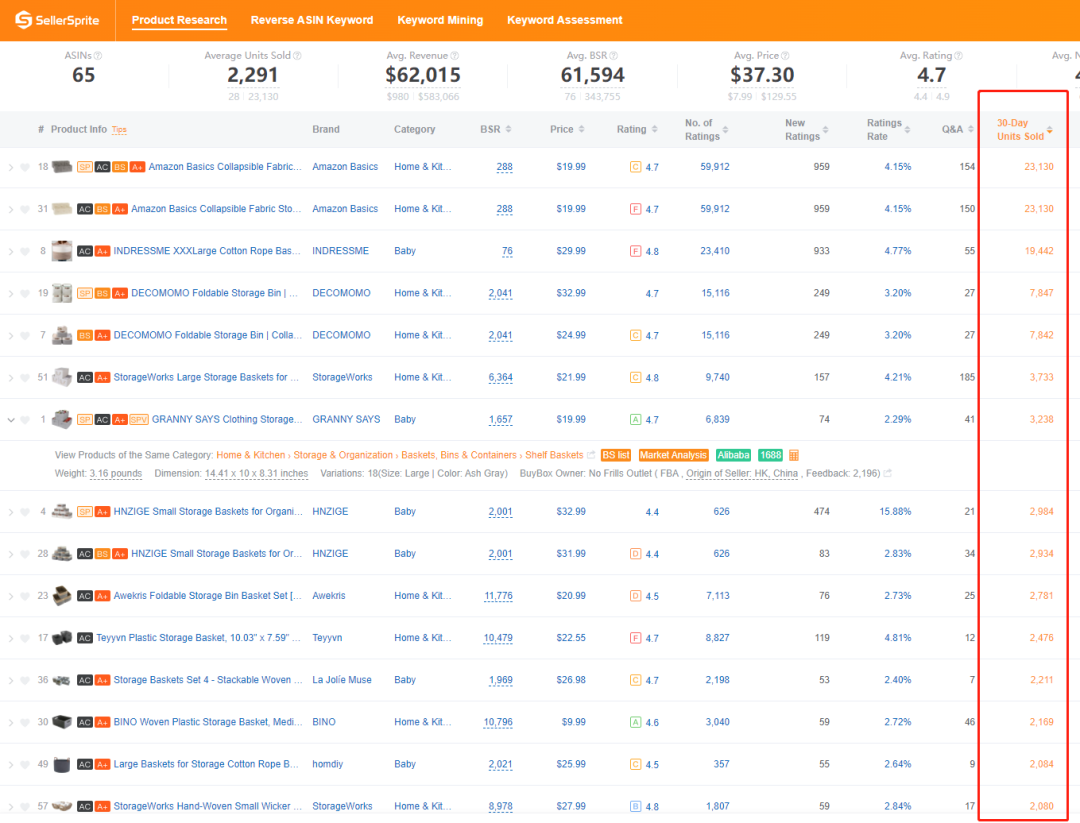Open the help icon beside ASINs
The width and height of the screenshot is (1080, 823).
(x=98, y=56)
